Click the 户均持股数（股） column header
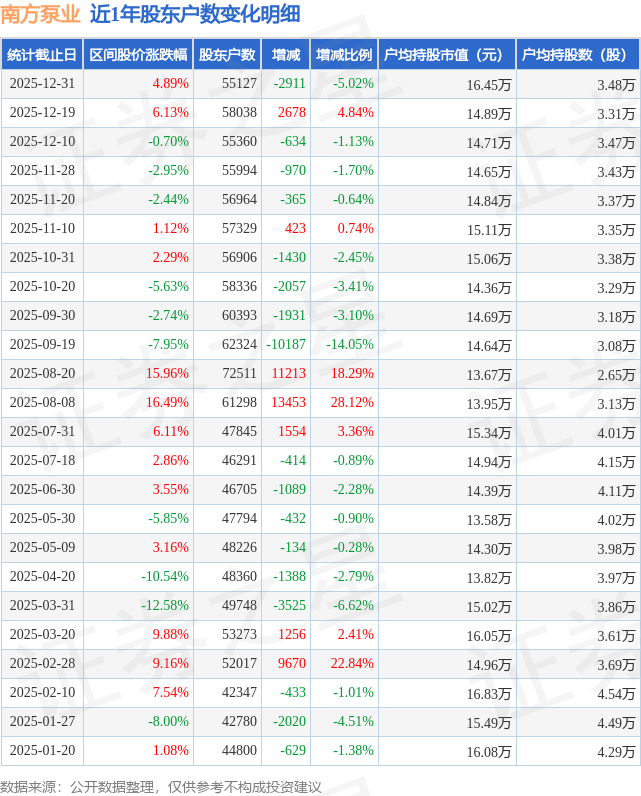 578,56
